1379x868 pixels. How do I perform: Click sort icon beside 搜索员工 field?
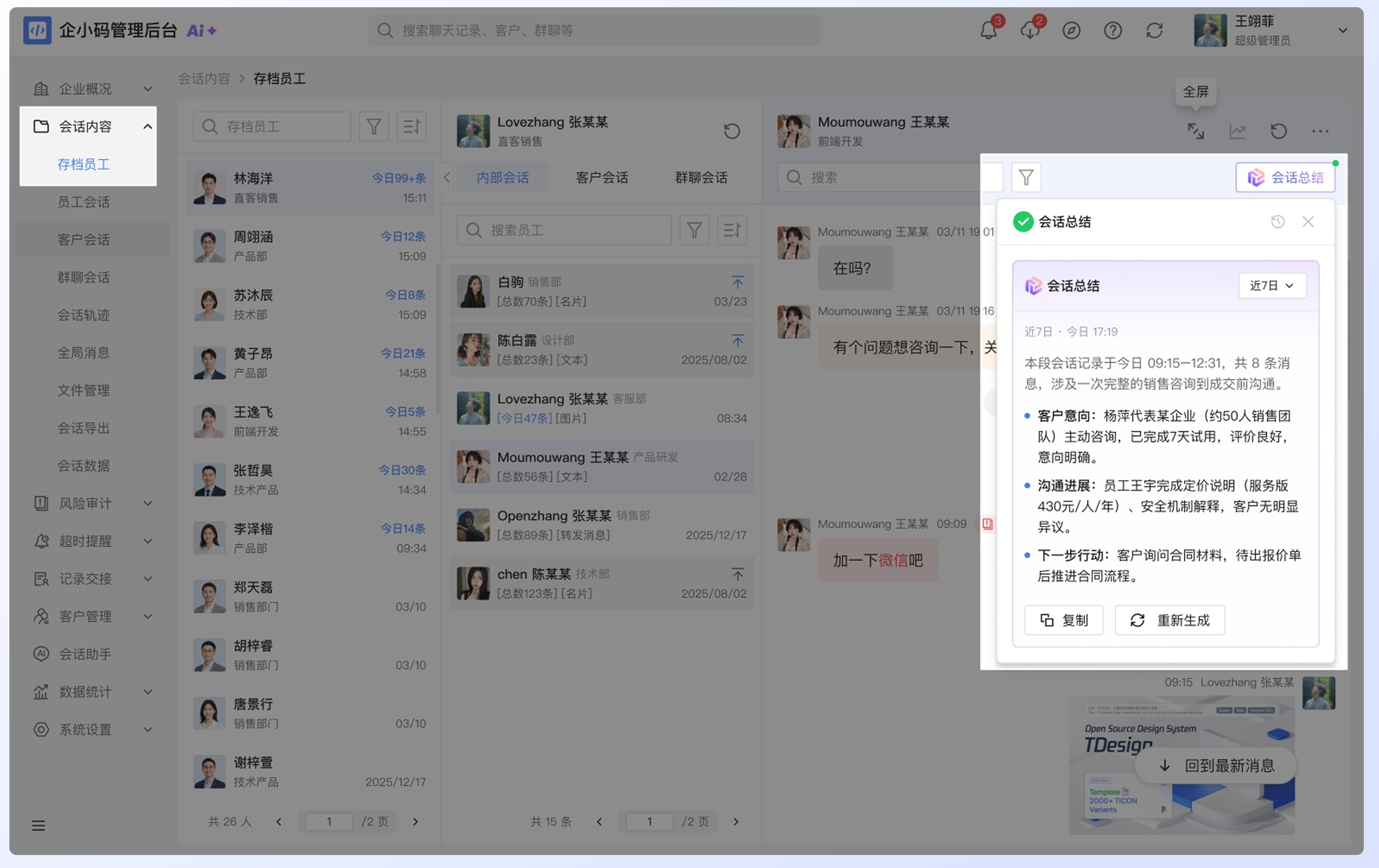pos(732,230)
